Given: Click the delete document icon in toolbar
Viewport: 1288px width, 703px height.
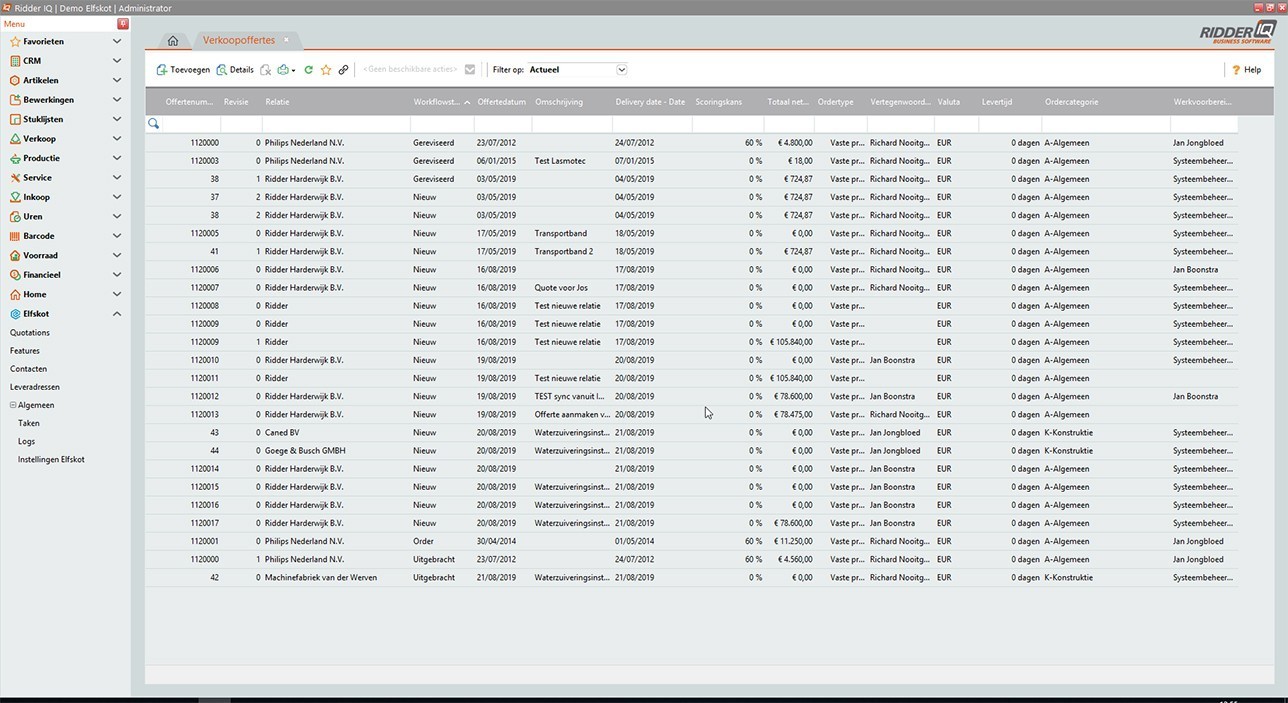Looking at the screenshot, I should (265, 70).
